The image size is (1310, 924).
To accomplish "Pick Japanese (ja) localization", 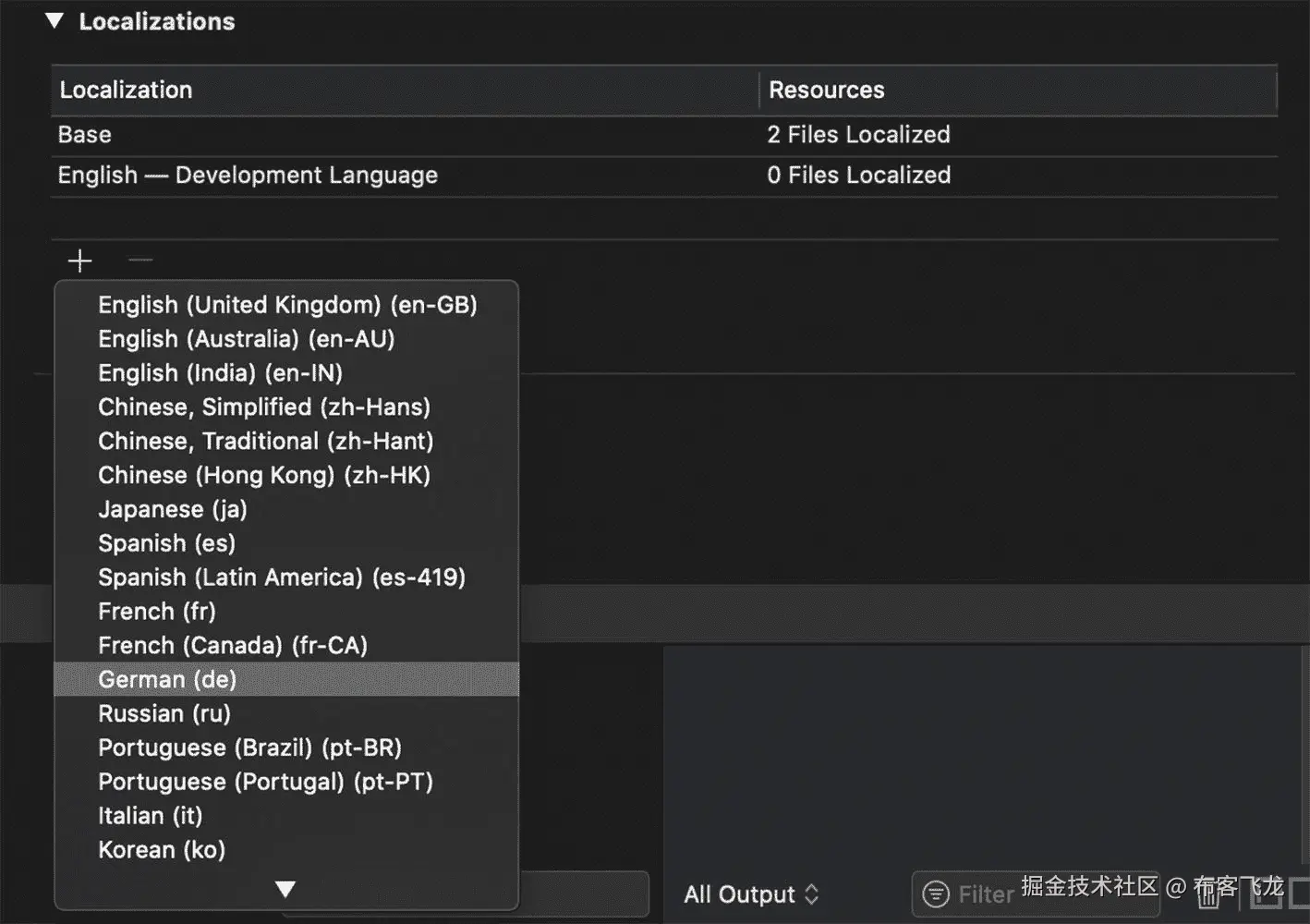I will point(173,509).
